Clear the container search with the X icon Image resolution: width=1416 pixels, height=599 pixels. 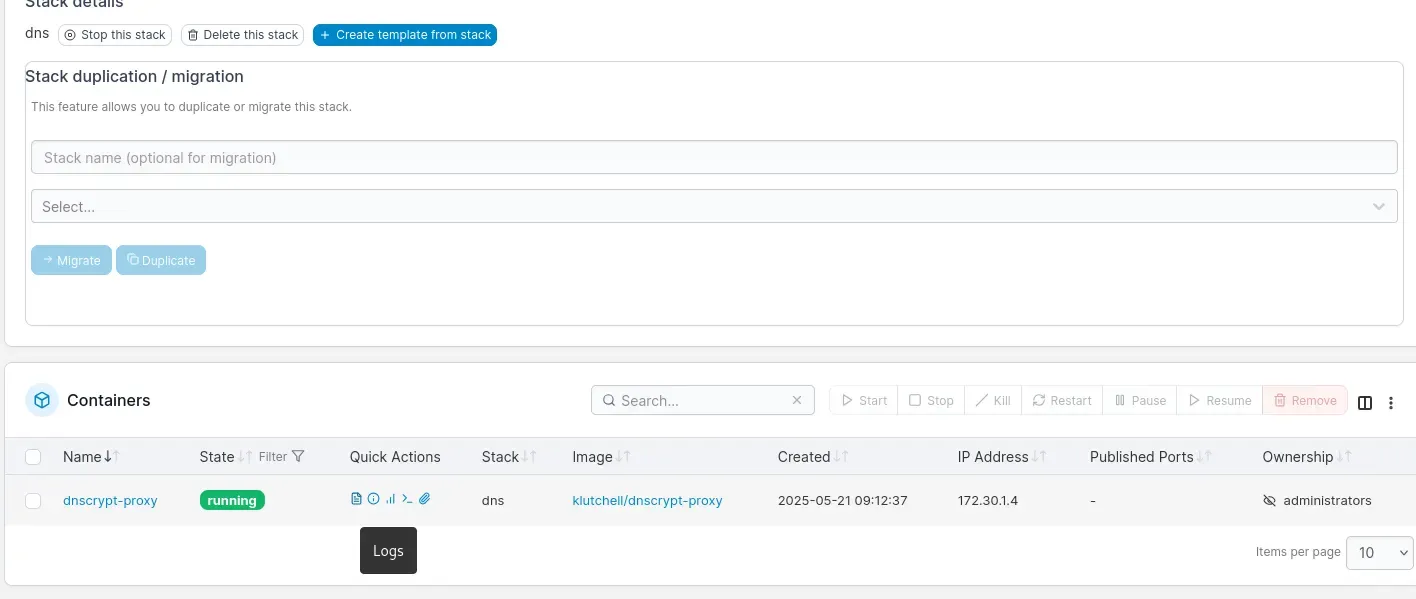click(797, 400)
